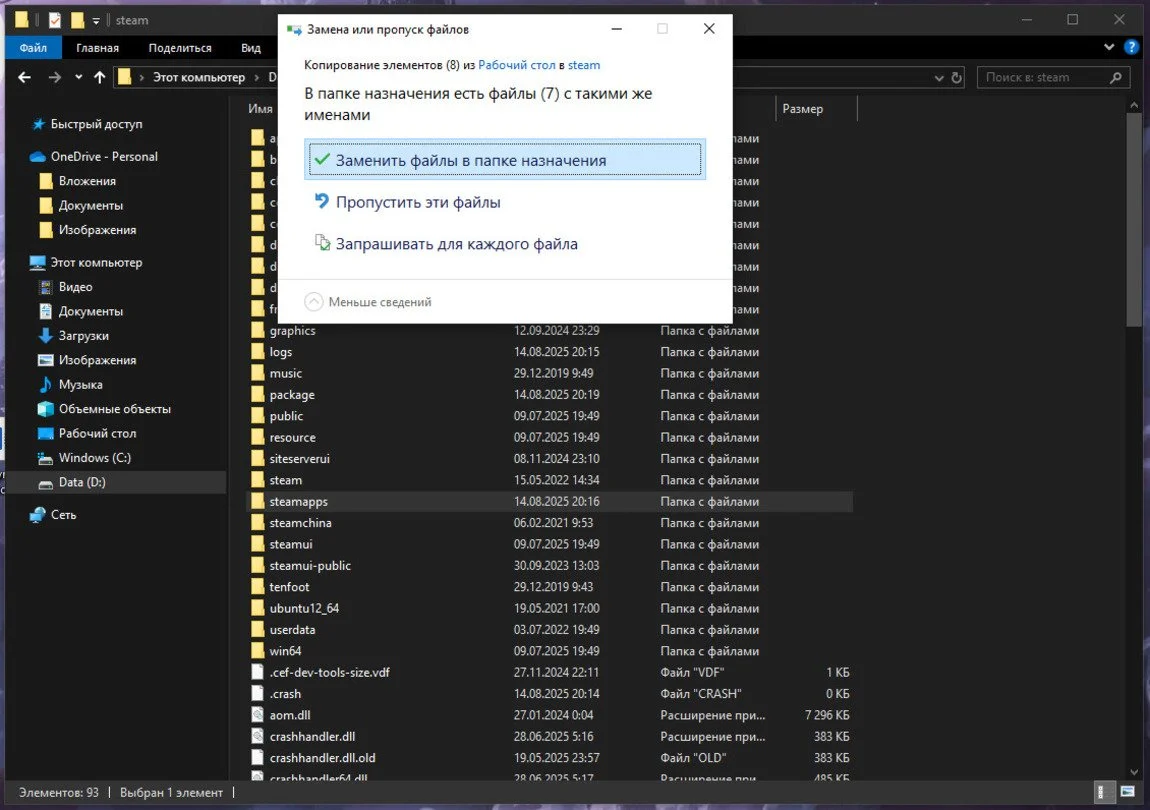This screenshot has width=1150, height=810.
Task: Click the Поиск в: steam search field
Action: [x=1044, y=77]
